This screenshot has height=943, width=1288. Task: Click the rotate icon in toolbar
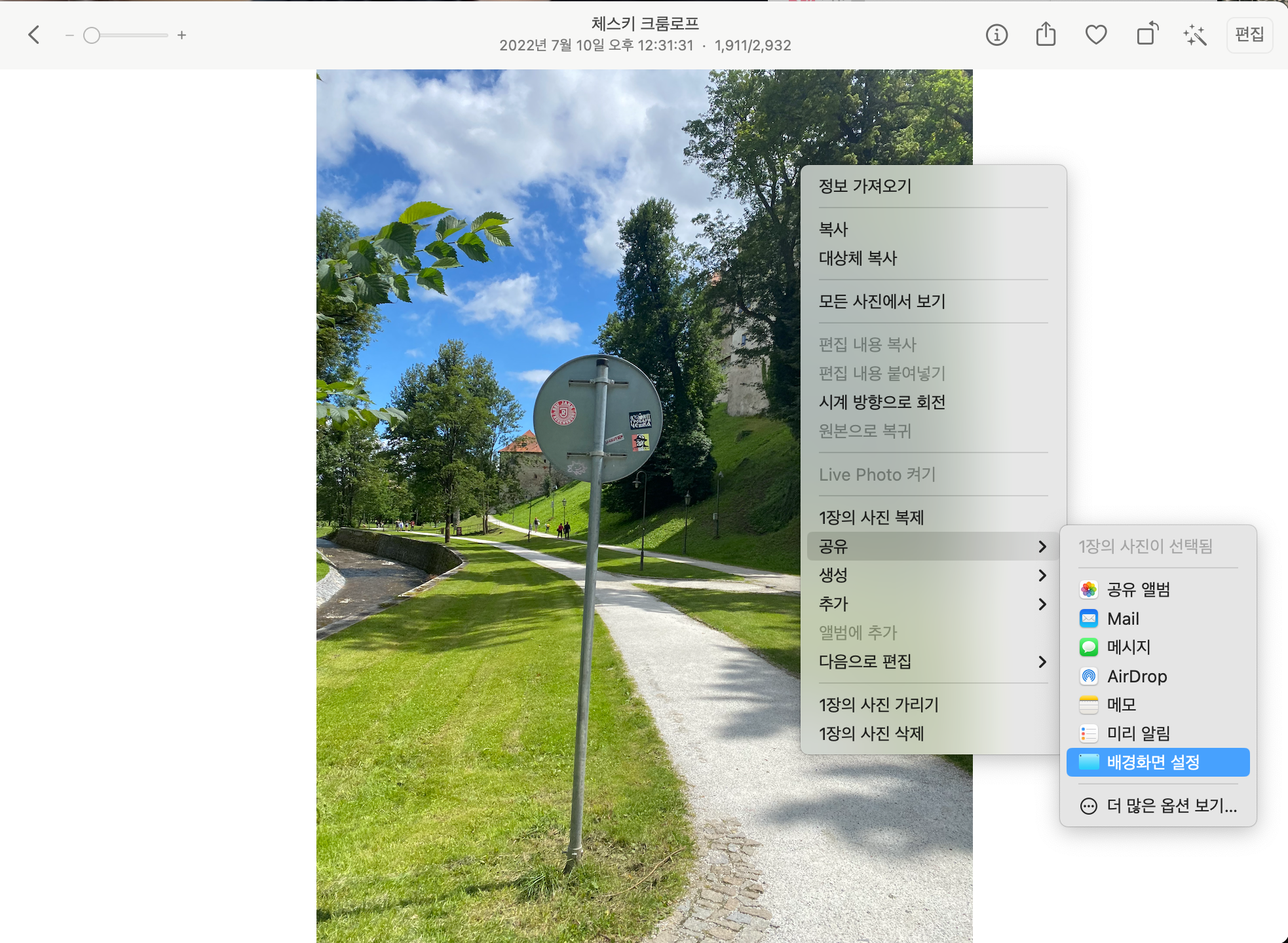click(1146, 35)
